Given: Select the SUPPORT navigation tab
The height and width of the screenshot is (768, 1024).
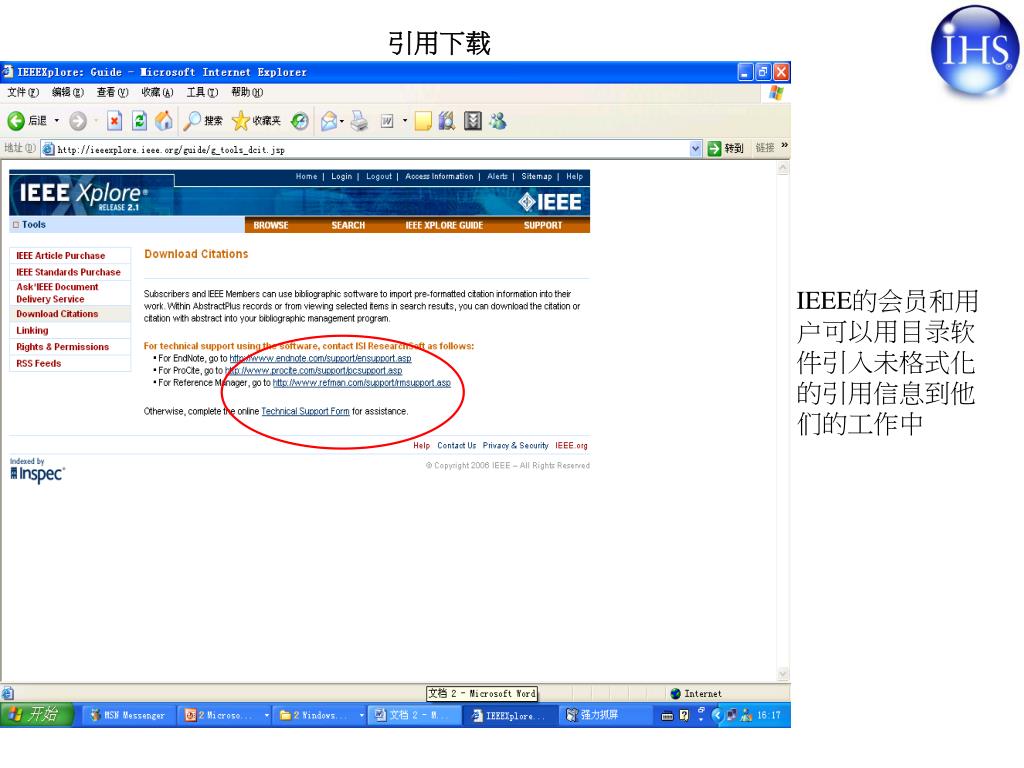Looking at the screenshot, I should click(543, 225).
